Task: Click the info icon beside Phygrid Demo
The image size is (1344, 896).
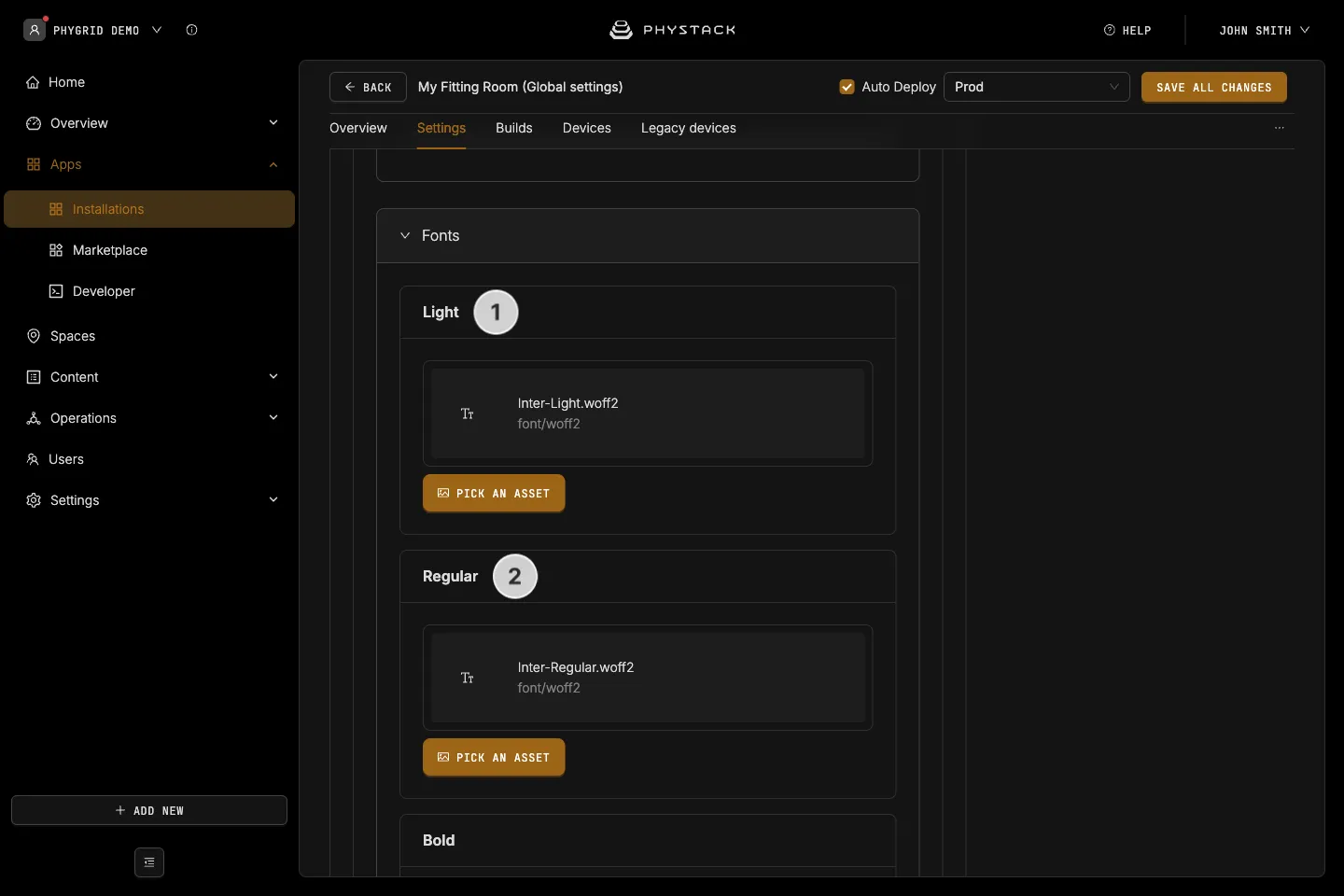Action: [191, 30]
